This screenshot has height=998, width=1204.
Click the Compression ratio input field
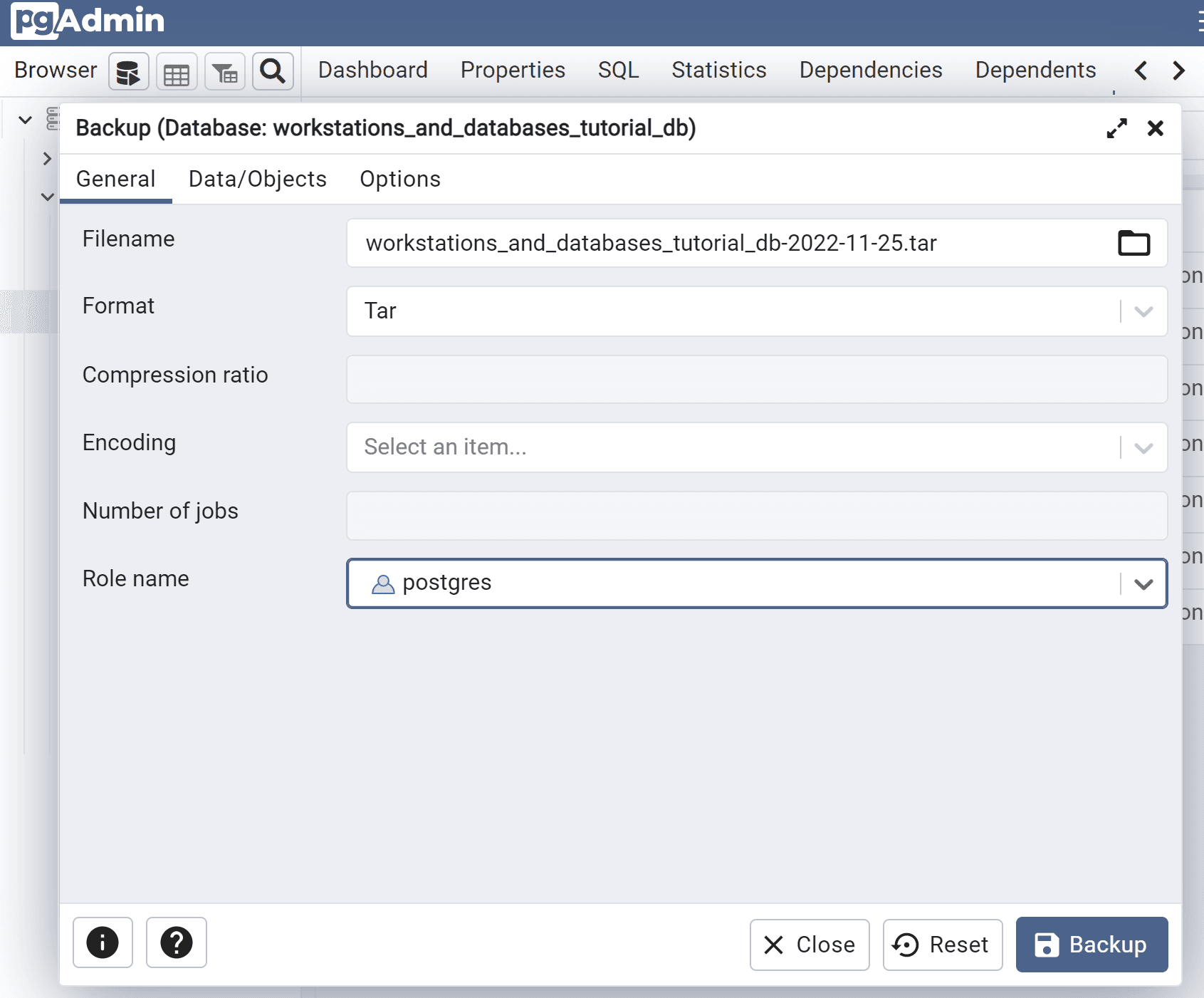coord(755,379)
